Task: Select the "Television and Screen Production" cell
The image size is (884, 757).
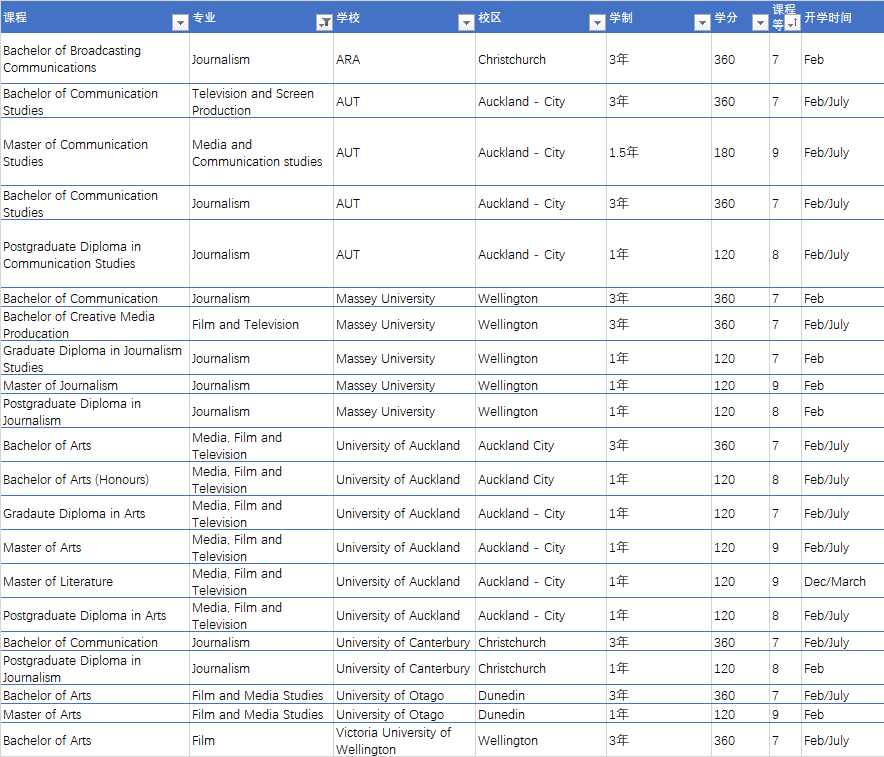Action: point(261,101)
